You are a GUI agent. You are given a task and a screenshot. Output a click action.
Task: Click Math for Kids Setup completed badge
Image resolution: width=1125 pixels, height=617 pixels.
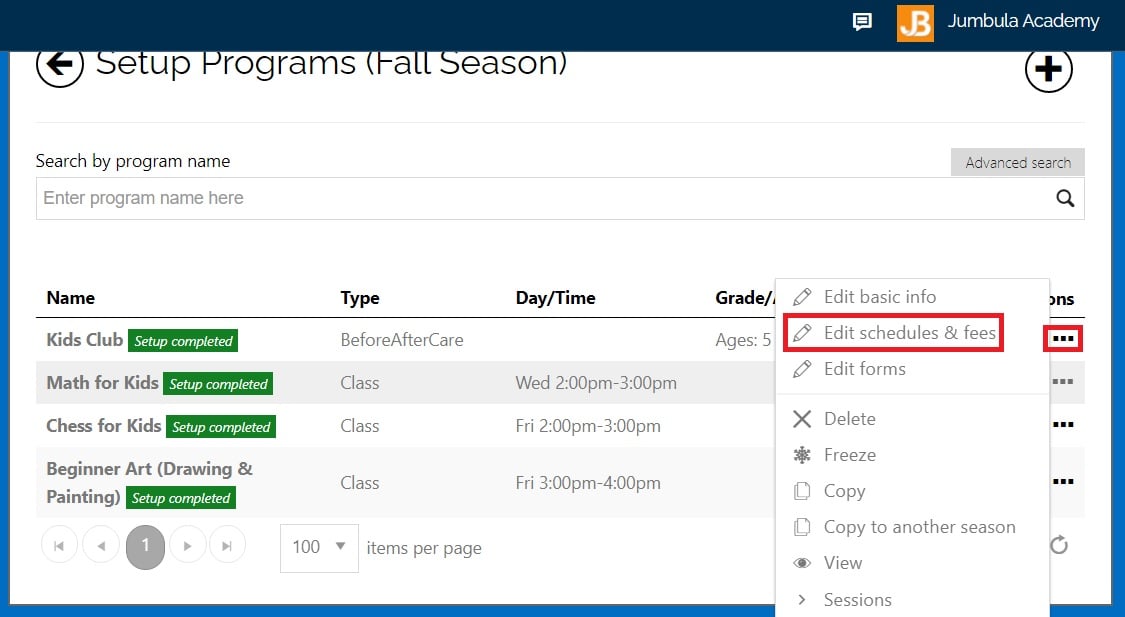click(218, 384)
